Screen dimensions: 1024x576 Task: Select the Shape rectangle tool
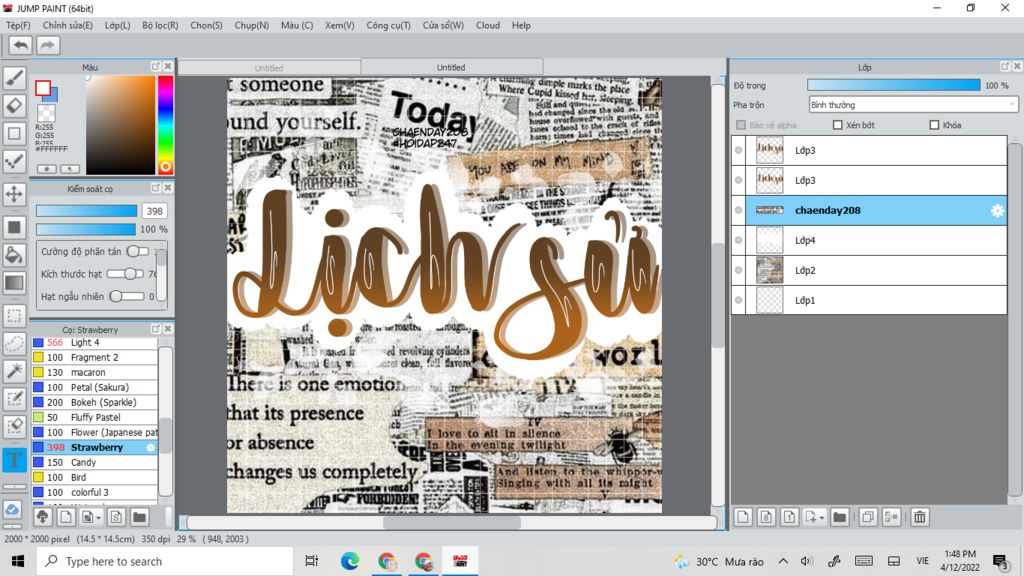tap(14, 133)
